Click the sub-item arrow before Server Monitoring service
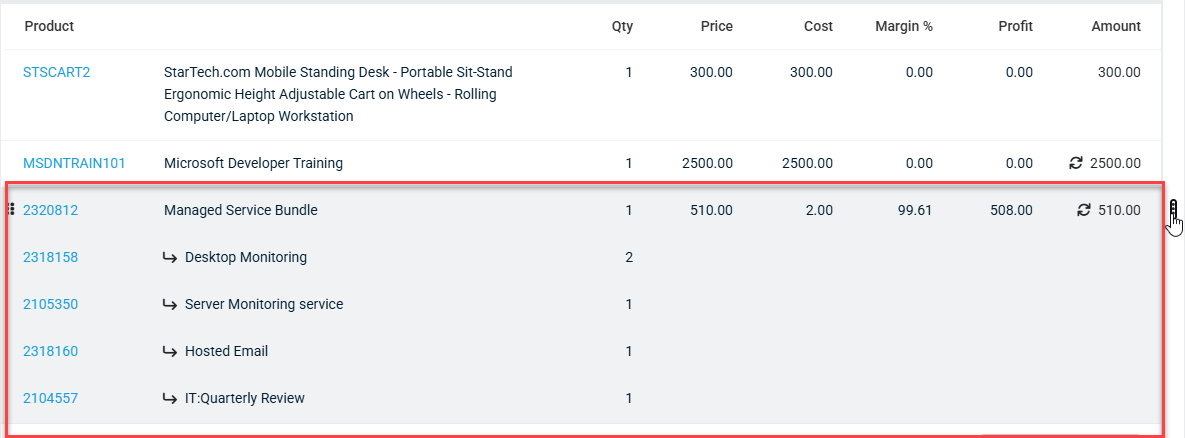 click(170, 304)
